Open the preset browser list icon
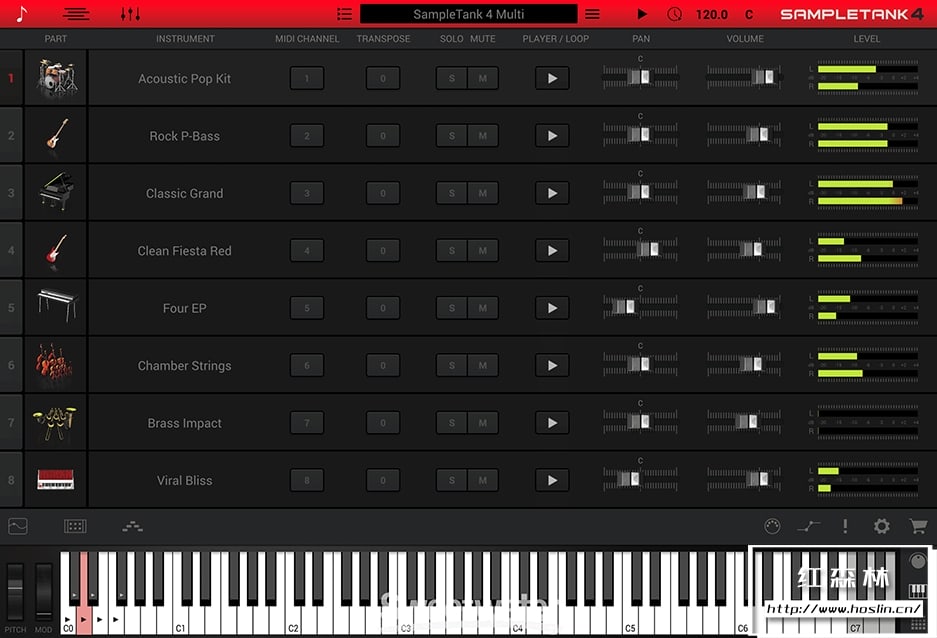The height and width of the screenshot is (638, 937). (344, 14)
